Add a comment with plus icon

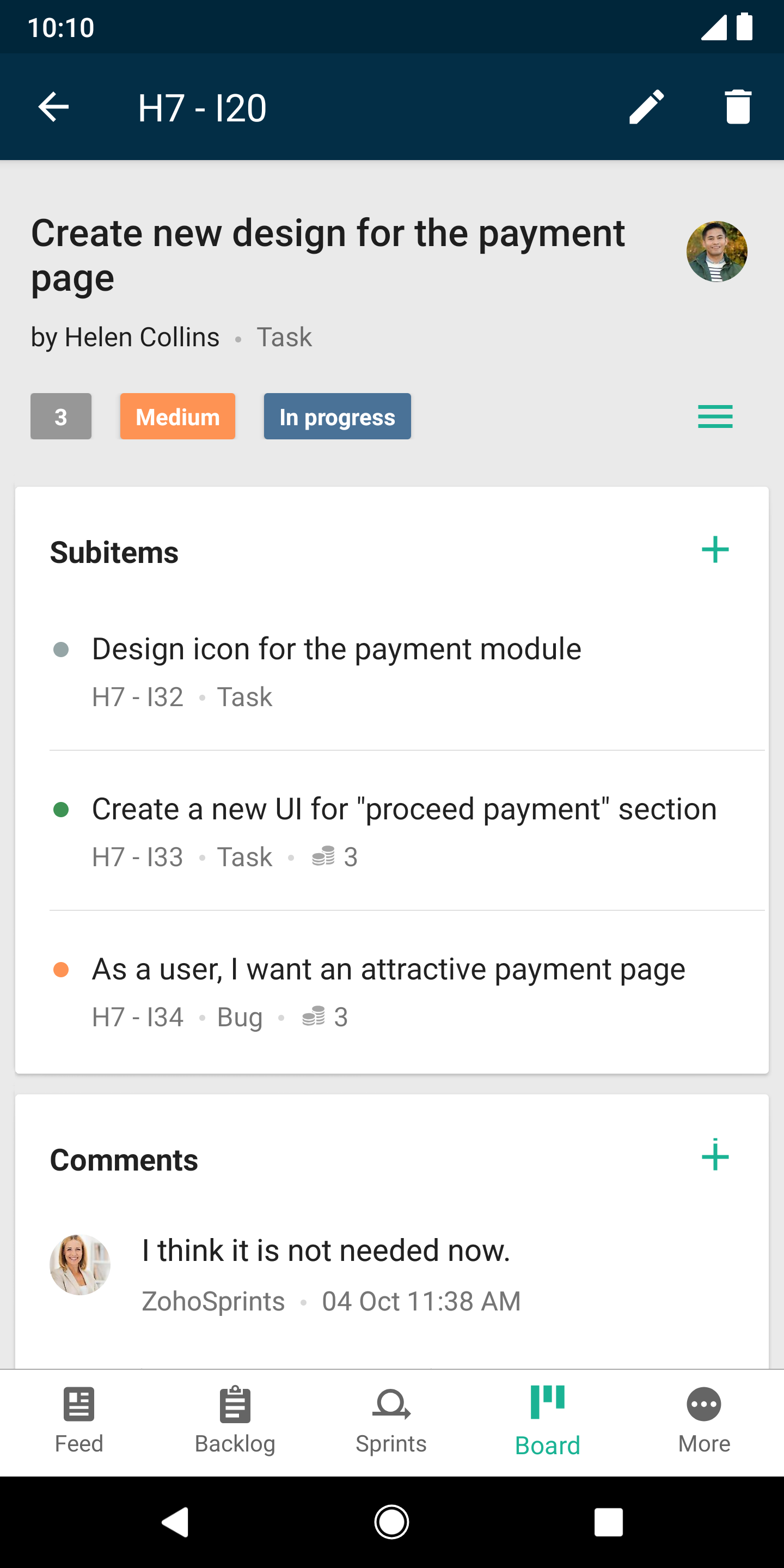tap(715, 1155)
